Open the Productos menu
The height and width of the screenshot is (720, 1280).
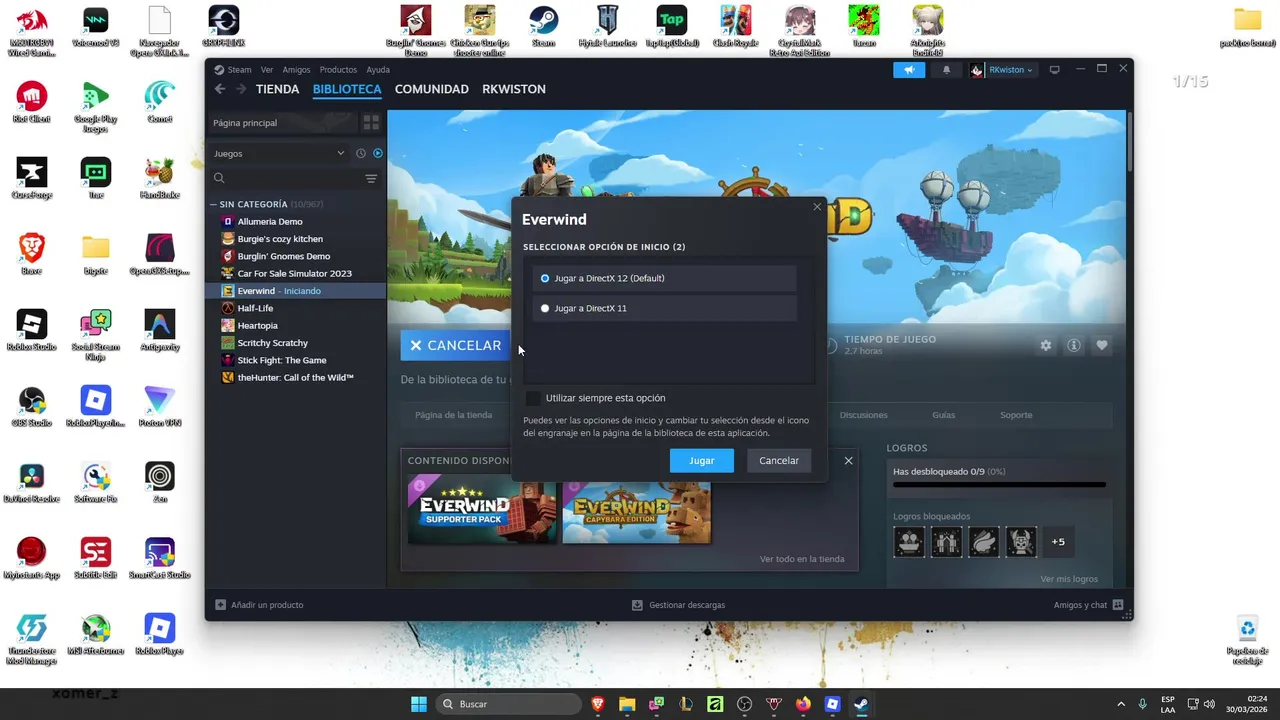338,70
